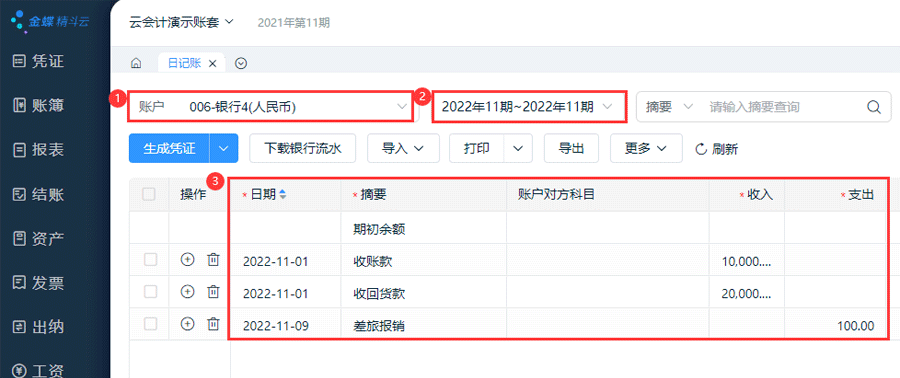Delete the 收回货款 row with trash icon
The height and width of the screenshot is (378, 900).
point(213,292)
